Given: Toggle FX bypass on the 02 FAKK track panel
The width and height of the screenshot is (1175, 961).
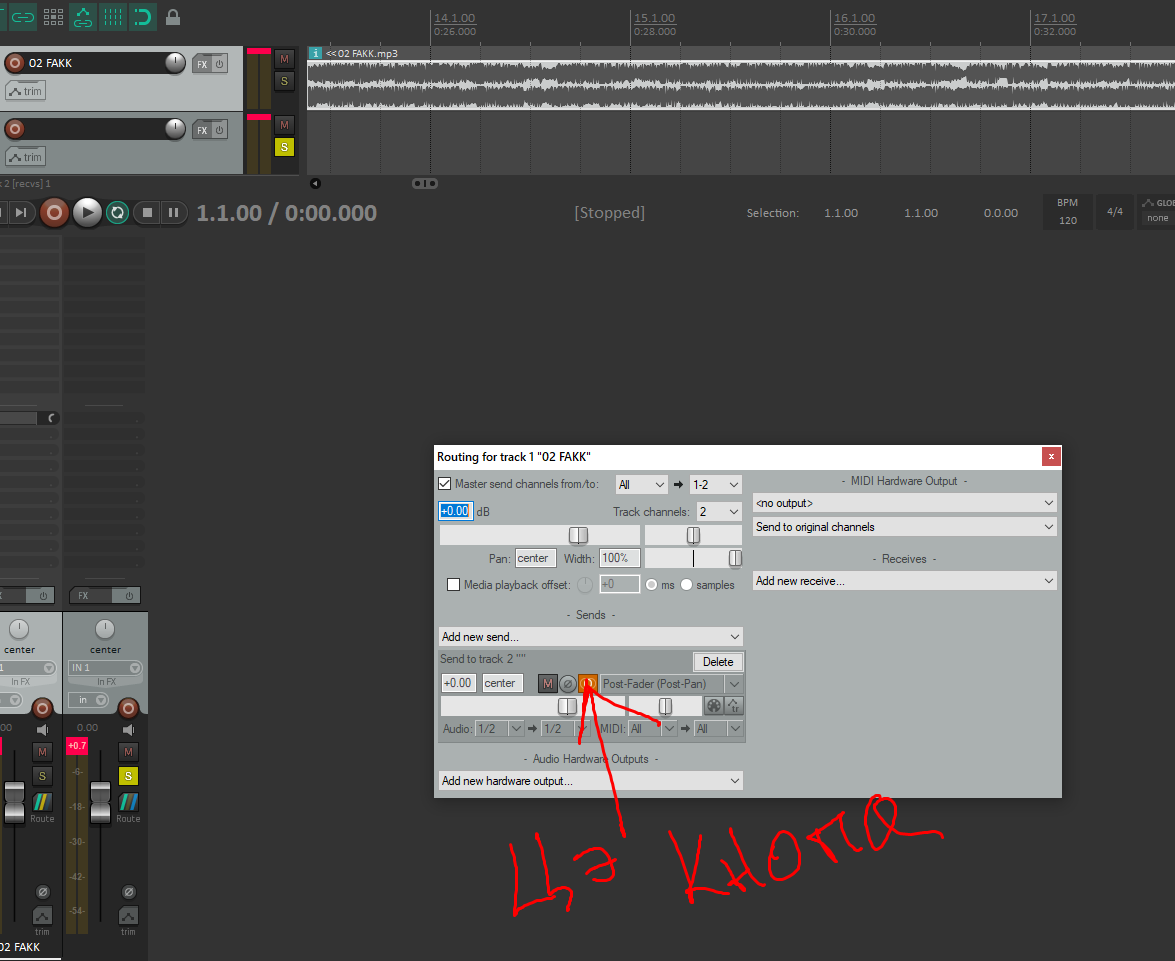Looking at the screenshot, I should pos(220,64).
